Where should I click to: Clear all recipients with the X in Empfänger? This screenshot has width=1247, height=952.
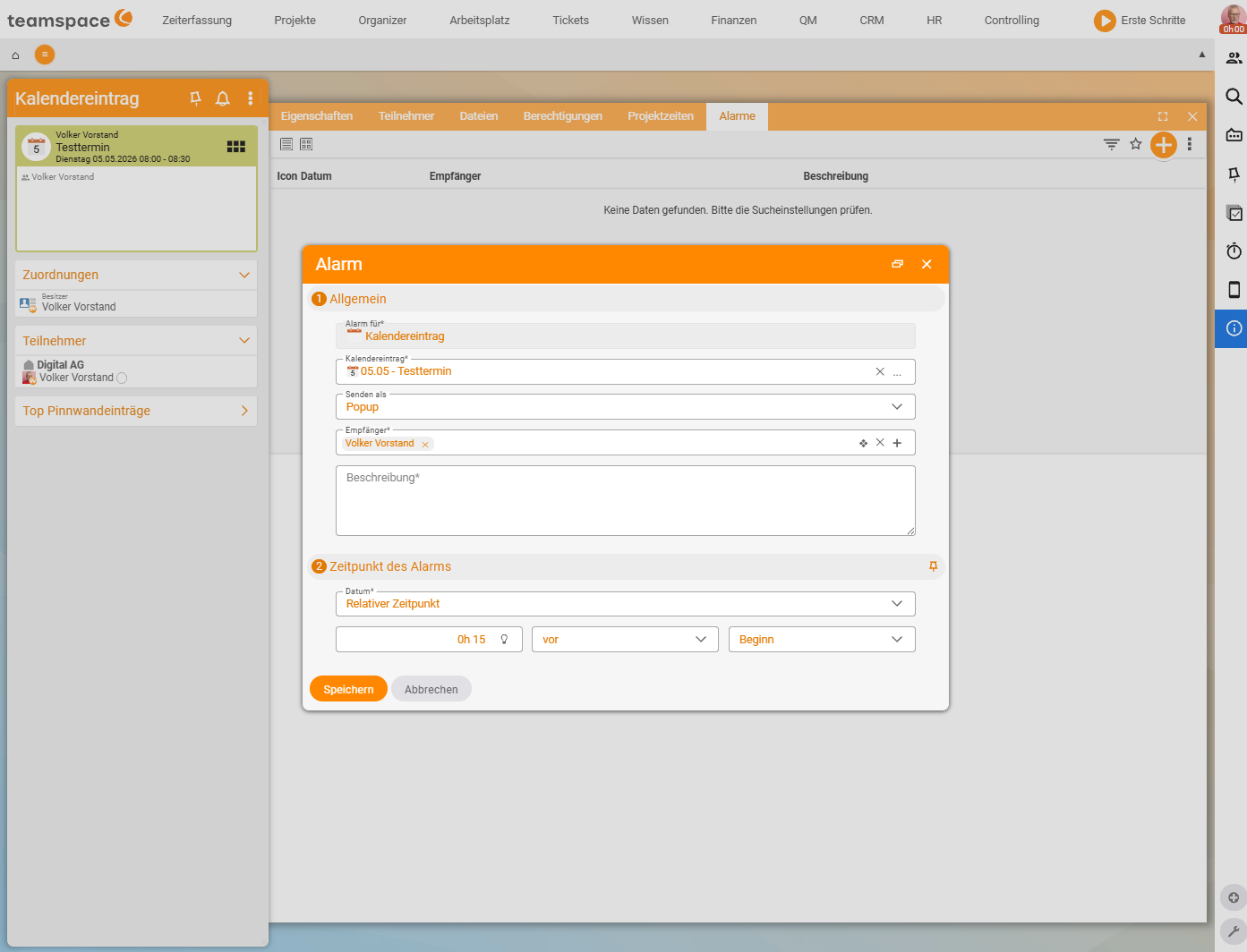880,443
